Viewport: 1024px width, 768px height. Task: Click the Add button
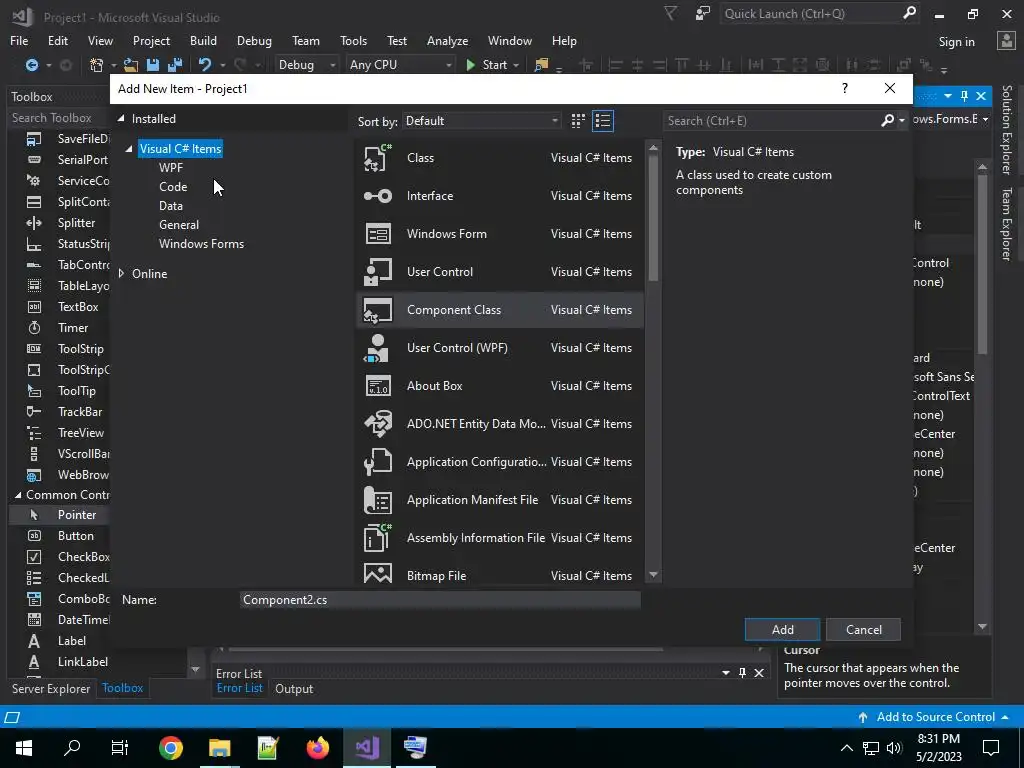pyautogui.click(x=782, y=630)
